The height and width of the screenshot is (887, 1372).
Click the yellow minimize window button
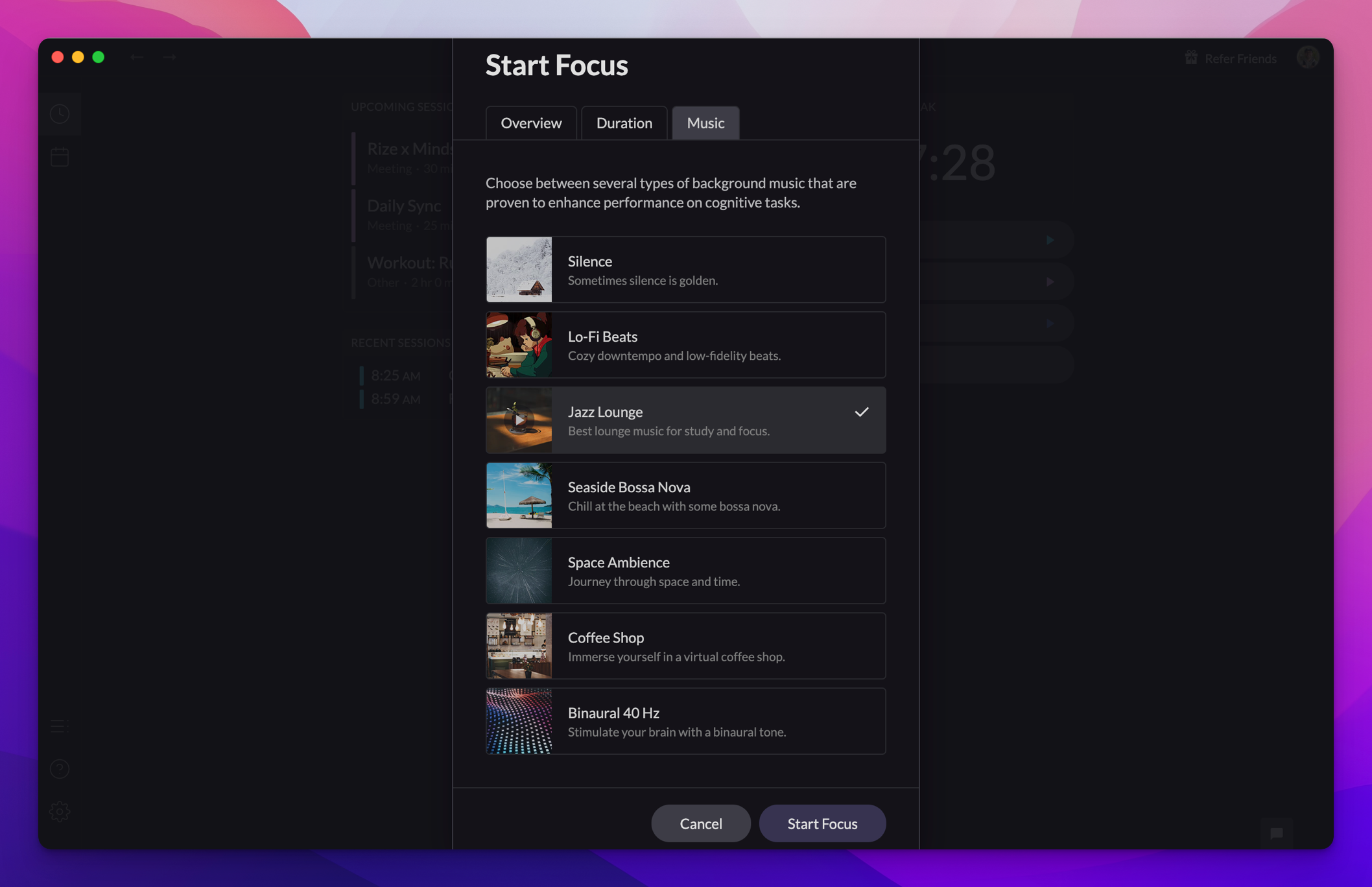[78, 57]
